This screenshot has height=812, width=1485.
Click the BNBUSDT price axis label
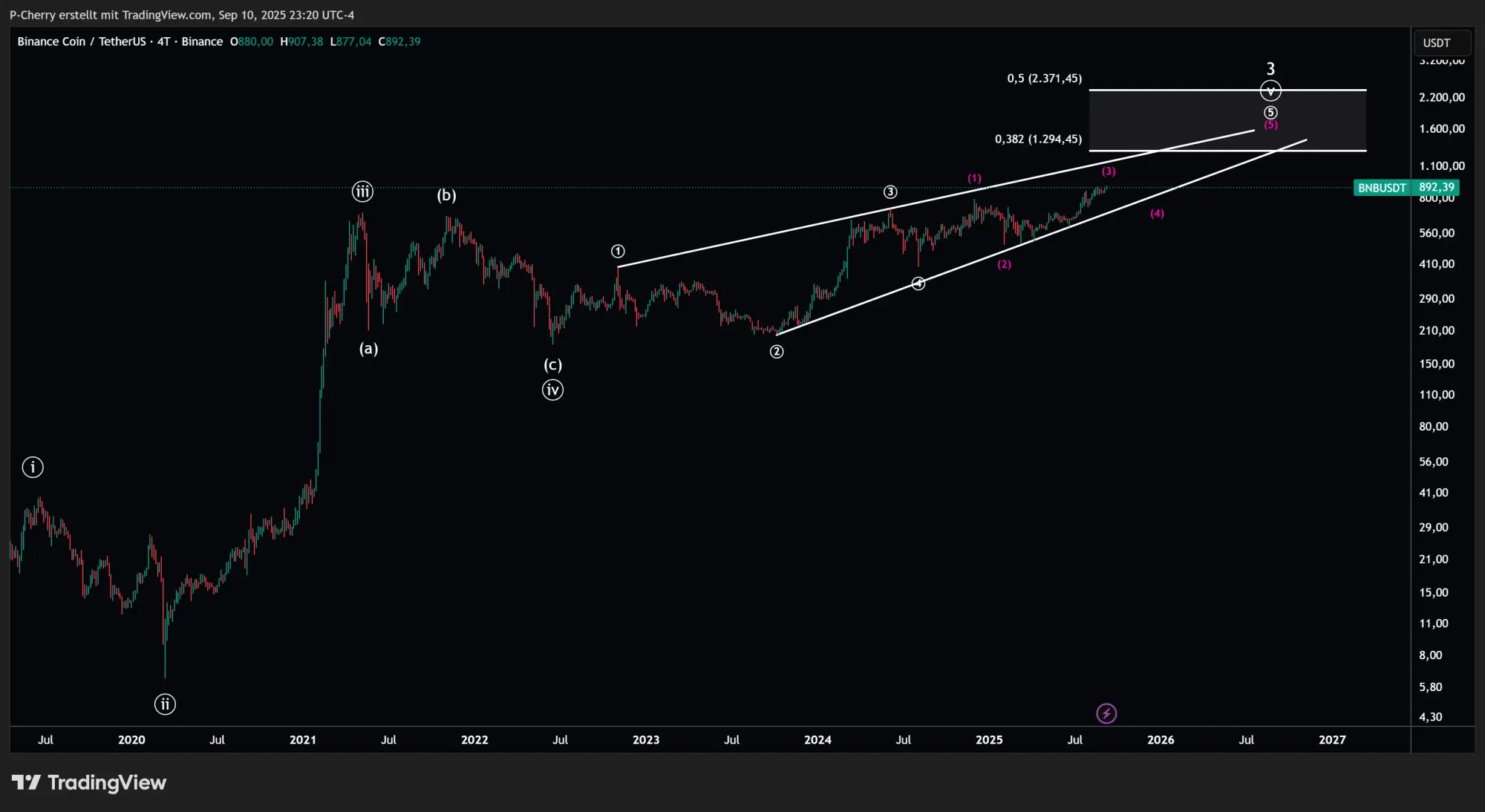point(1382,188)
